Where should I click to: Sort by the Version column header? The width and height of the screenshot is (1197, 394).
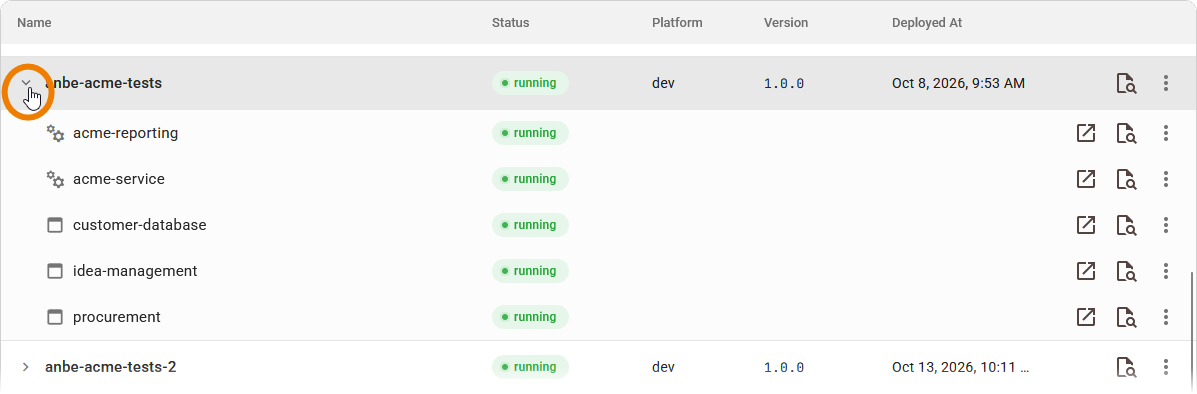pos(786,23)
